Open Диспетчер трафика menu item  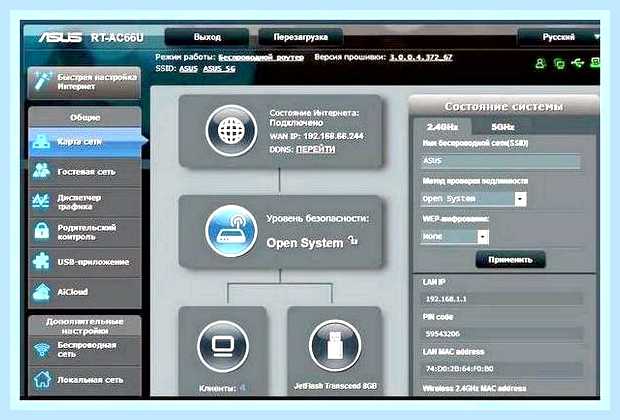tap(85, 202)
